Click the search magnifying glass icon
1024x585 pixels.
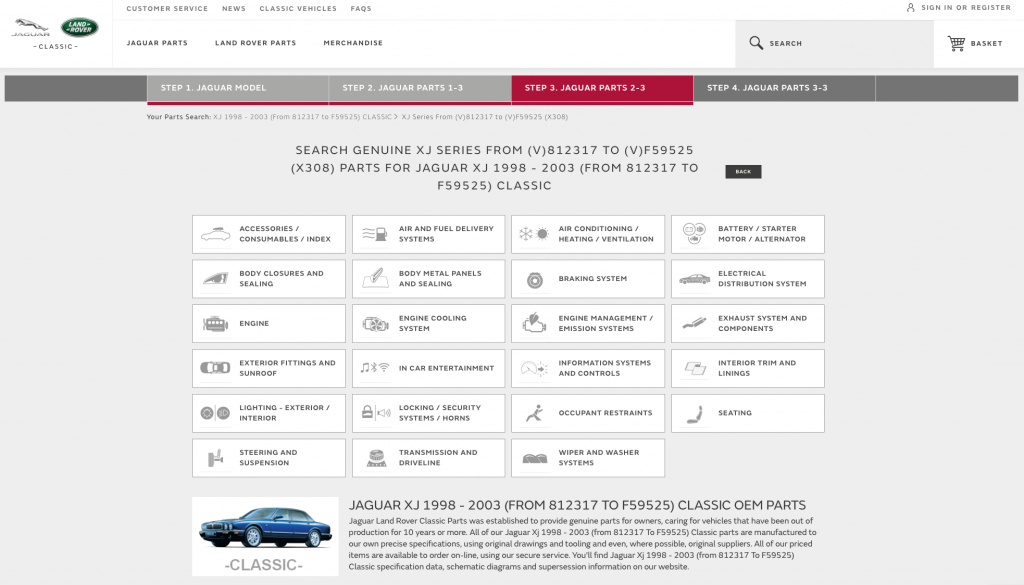point(756,43)
